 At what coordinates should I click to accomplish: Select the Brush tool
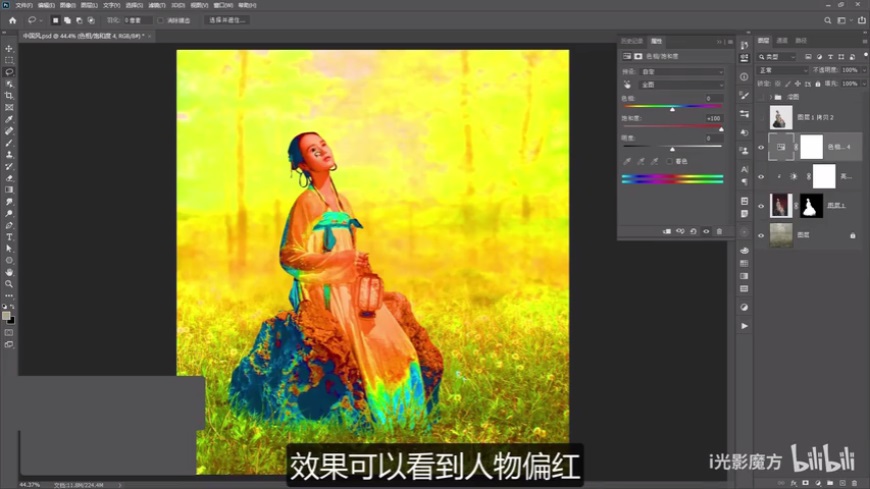(9, 143)
